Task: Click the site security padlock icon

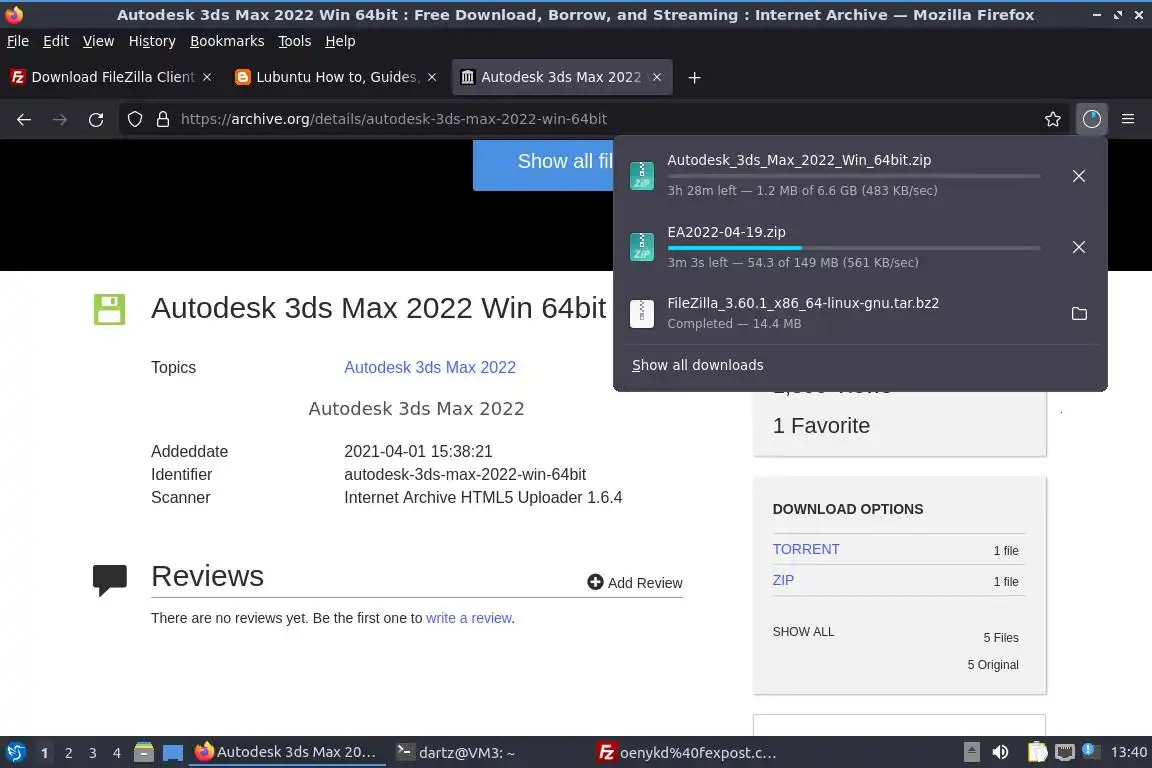Action: [x=163, y=119]
